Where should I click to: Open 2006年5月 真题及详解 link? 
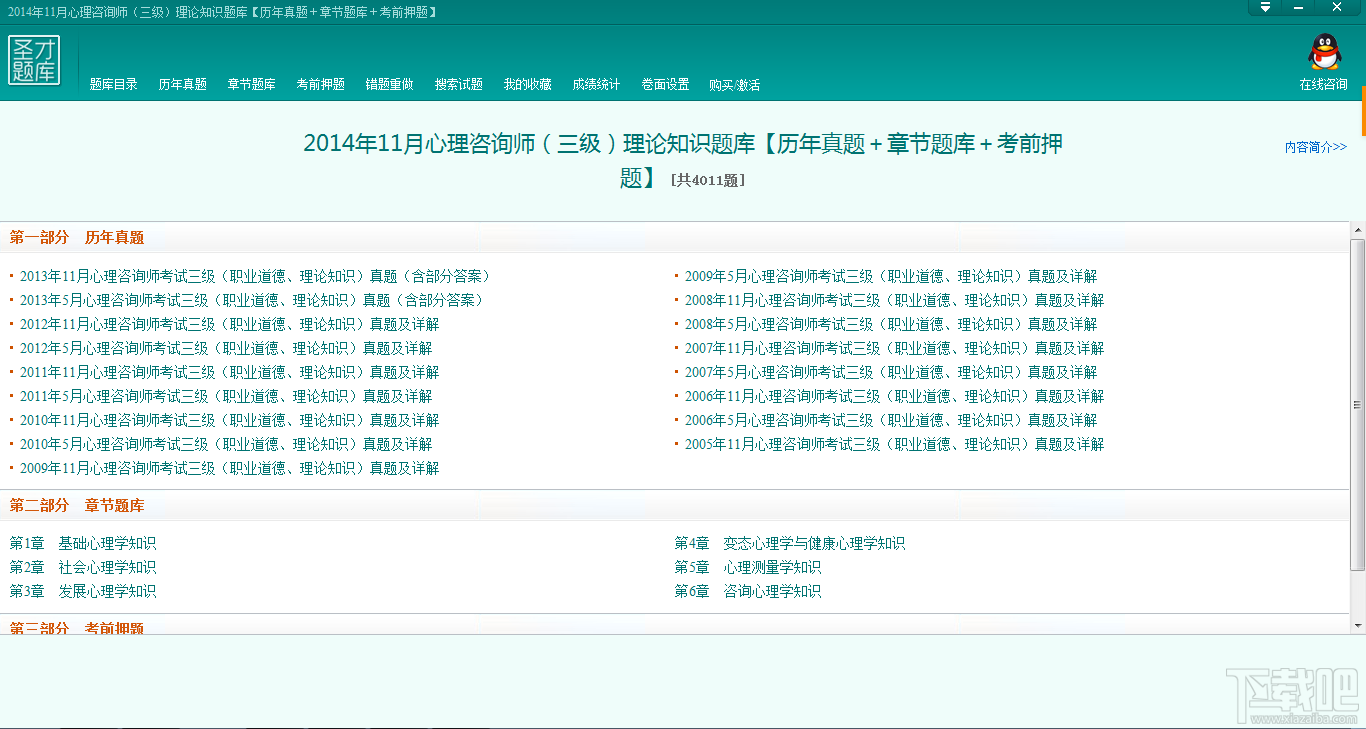click(x=891, y=420)
